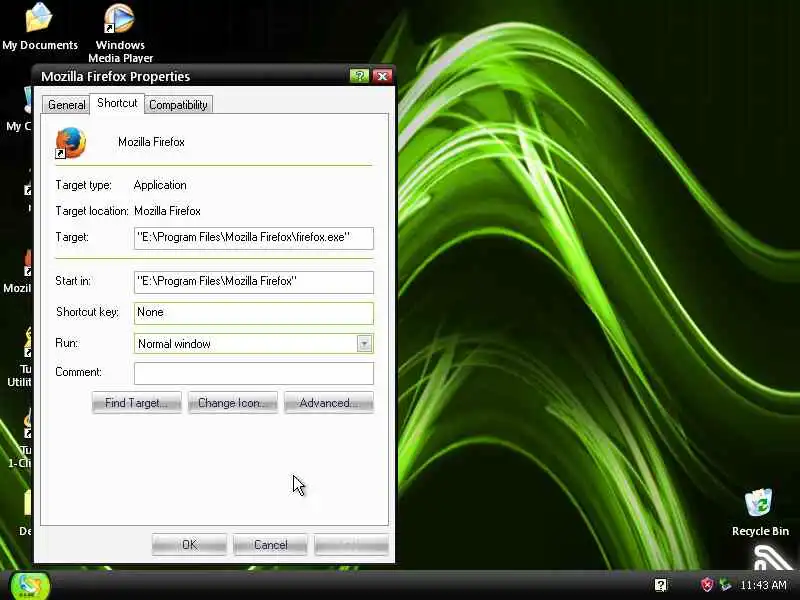This screenshot has height=600, width=800.
Task: Click the 11:43 AM clock in the tray
Action: coord(763,585)
